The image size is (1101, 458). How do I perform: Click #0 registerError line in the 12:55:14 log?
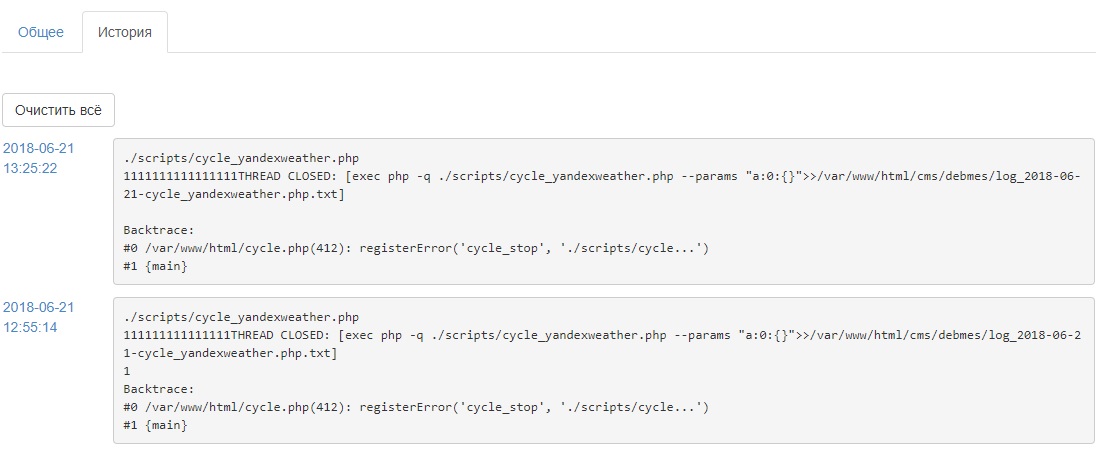(416, 407)
